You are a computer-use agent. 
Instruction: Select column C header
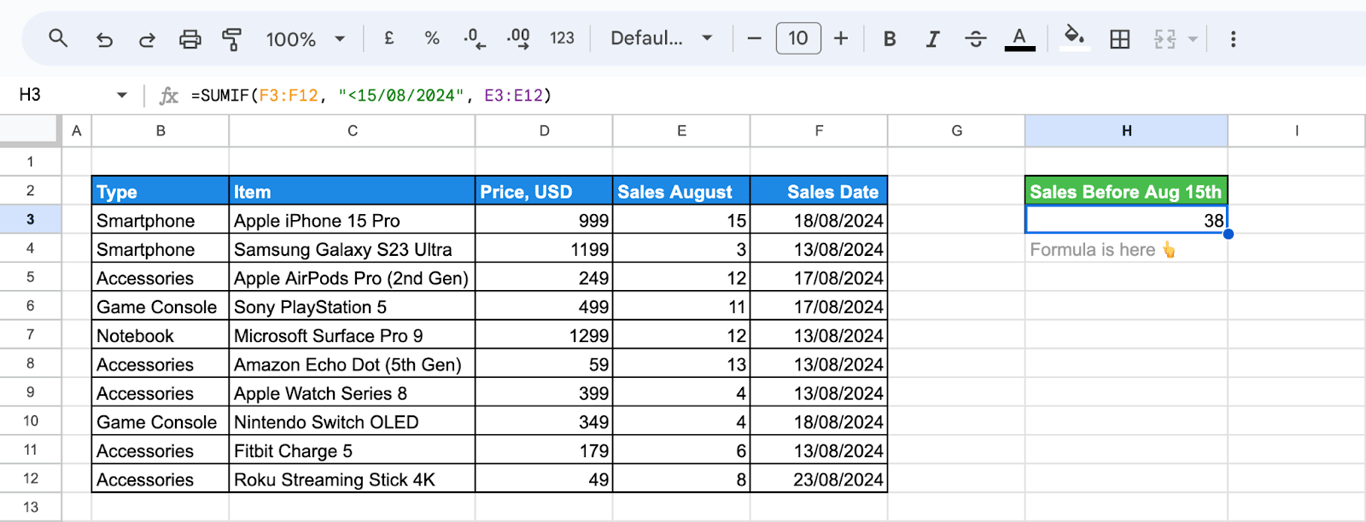(x=352, y=131)
